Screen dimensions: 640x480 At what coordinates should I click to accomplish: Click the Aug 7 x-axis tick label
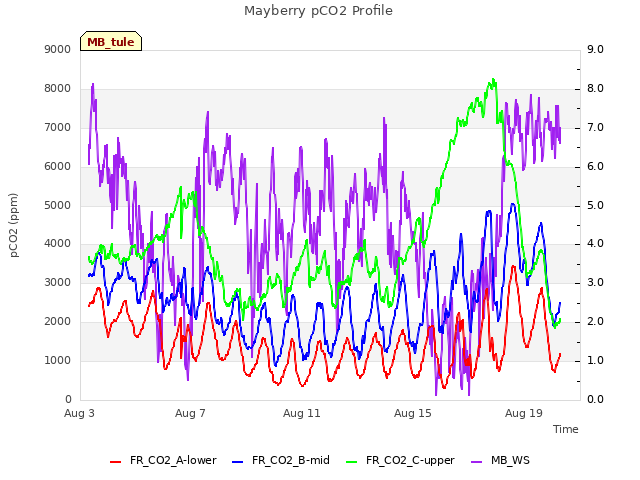(x=190, y=413)
